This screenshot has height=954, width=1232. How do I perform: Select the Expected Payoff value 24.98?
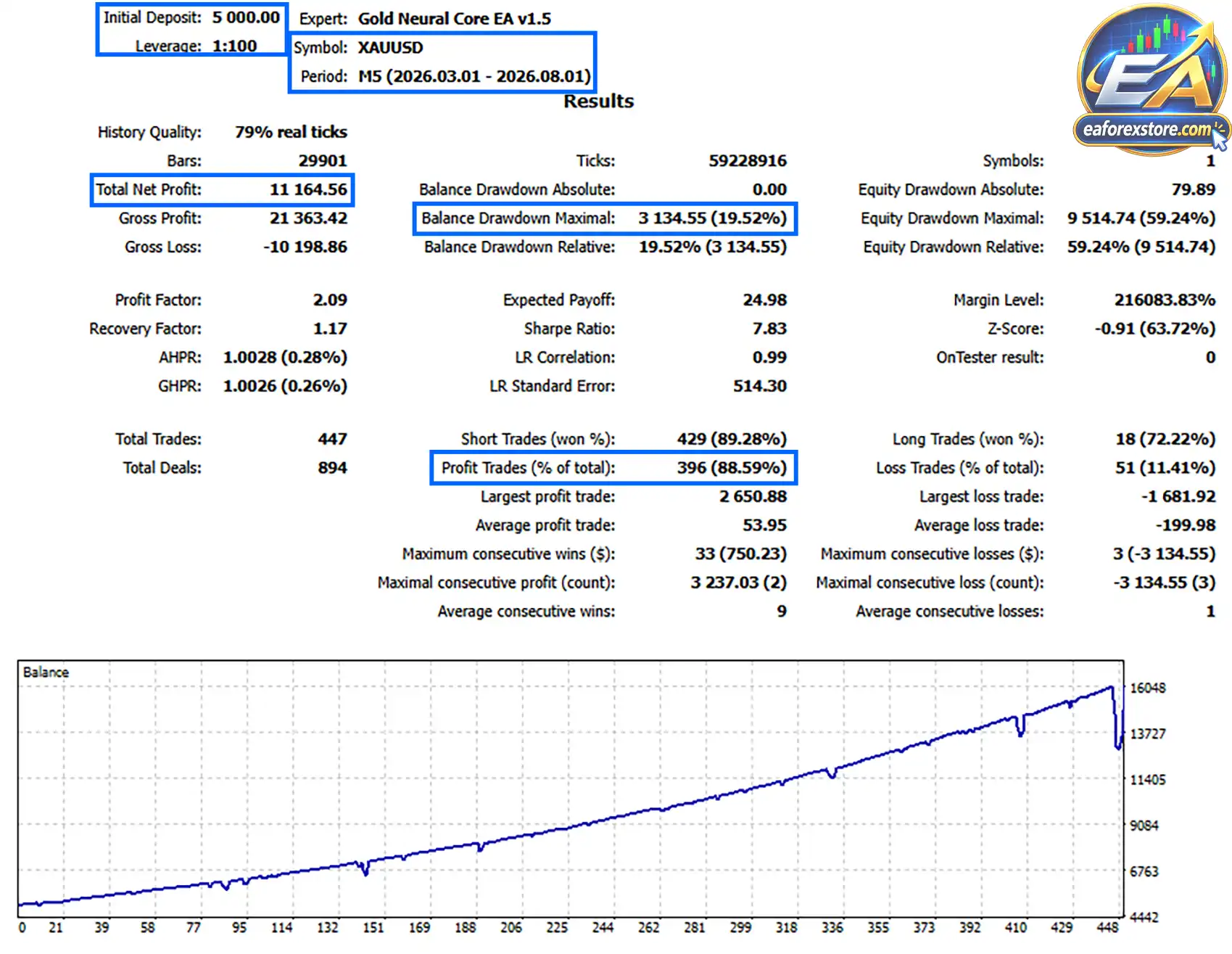point(765,300)
